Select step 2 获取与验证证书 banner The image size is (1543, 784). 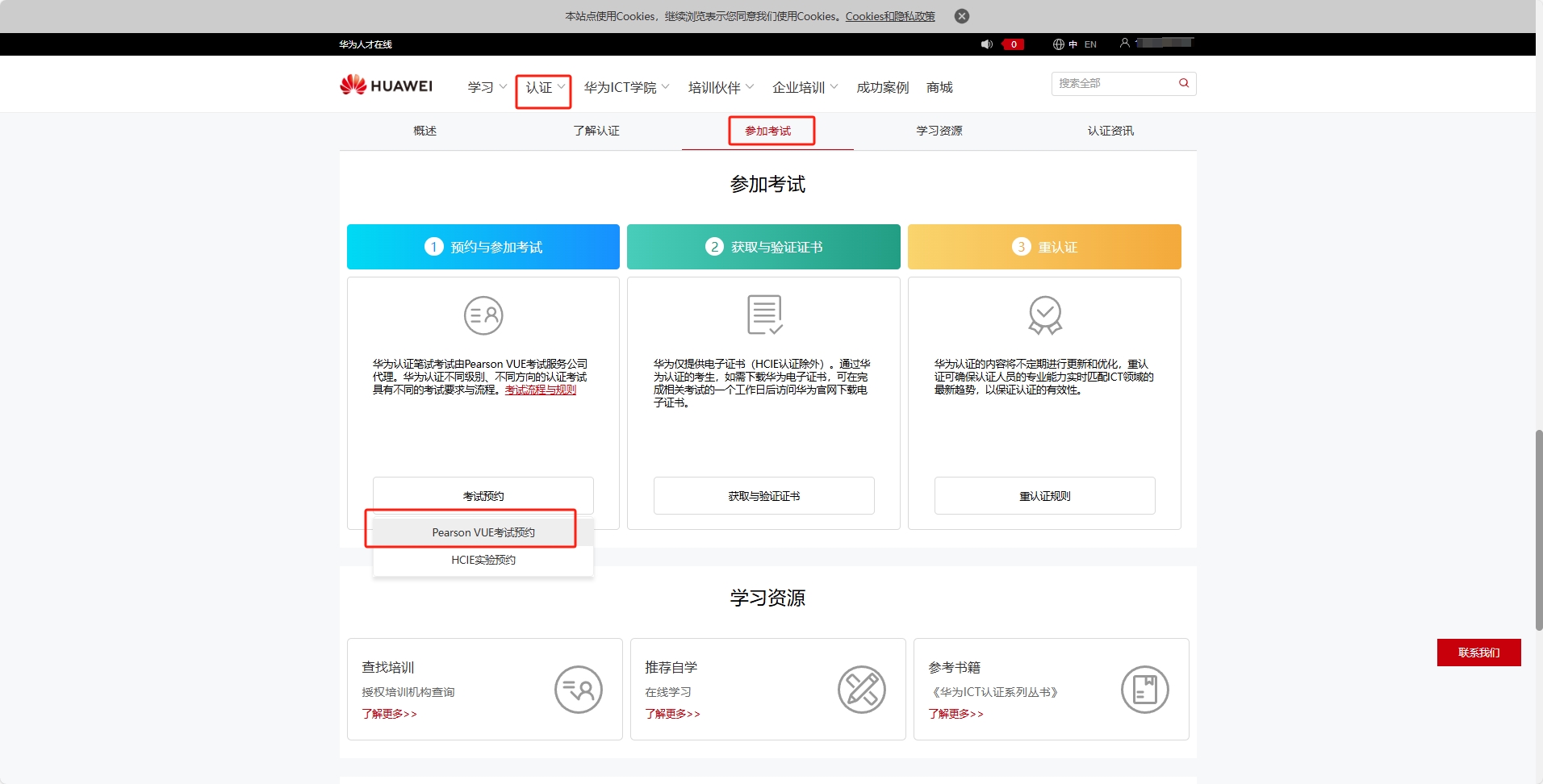[763, 247]
